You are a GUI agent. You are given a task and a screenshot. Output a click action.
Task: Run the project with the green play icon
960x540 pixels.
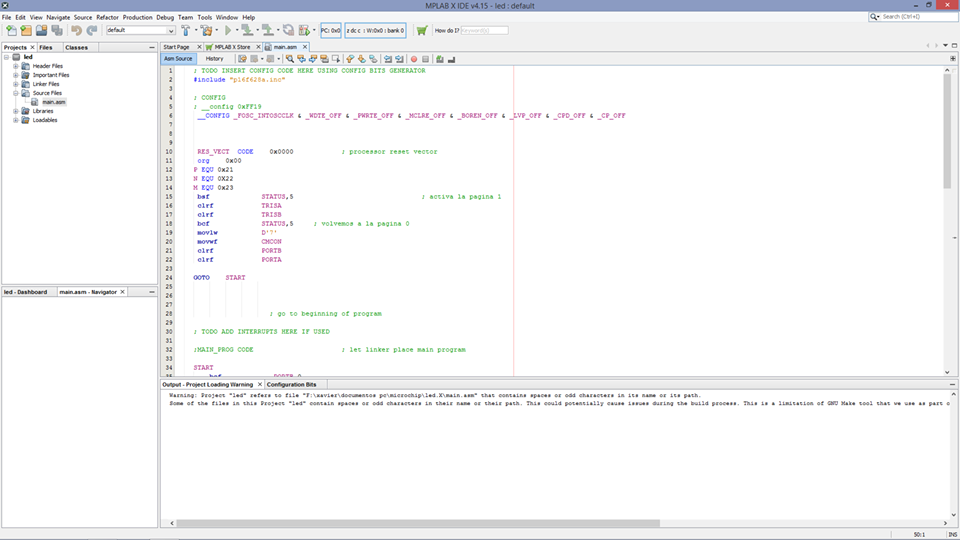[x=228, y=30]
